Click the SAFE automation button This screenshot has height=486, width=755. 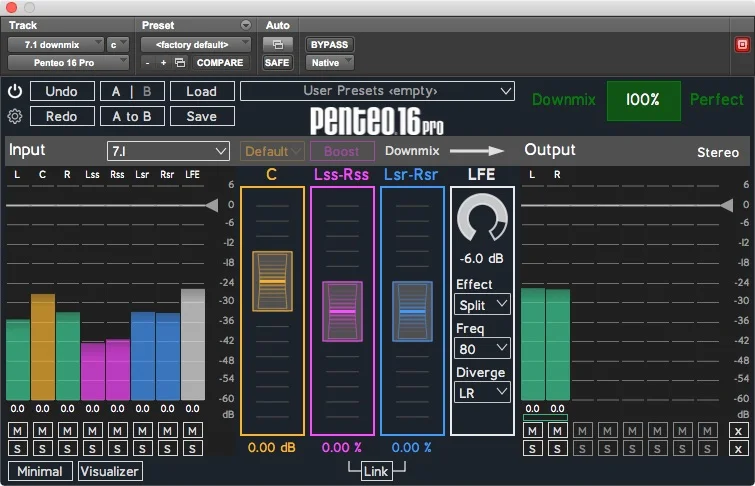tap(277, 63)
